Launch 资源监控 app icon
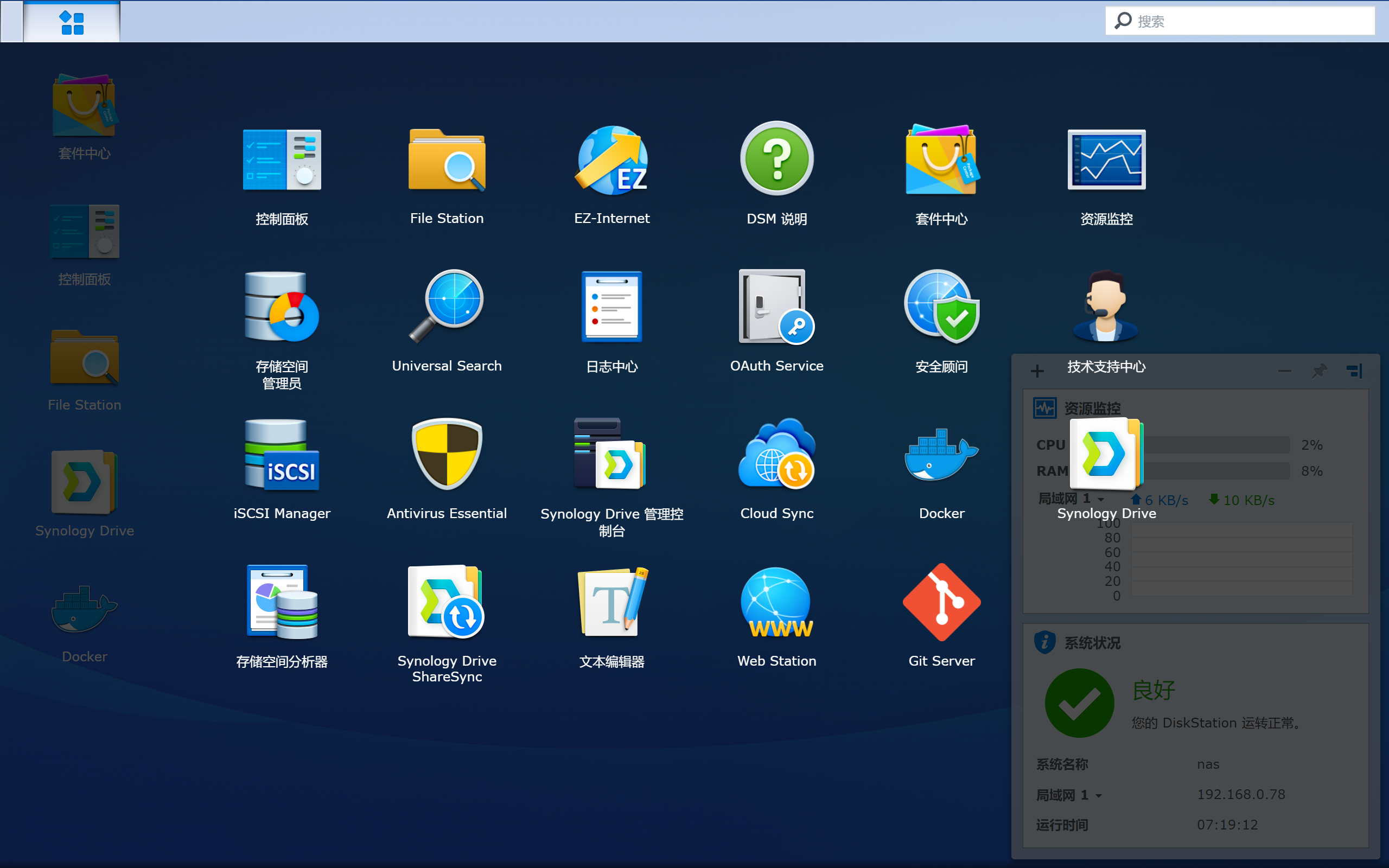The image size is (1389, 868). [x=1107, y=159]
